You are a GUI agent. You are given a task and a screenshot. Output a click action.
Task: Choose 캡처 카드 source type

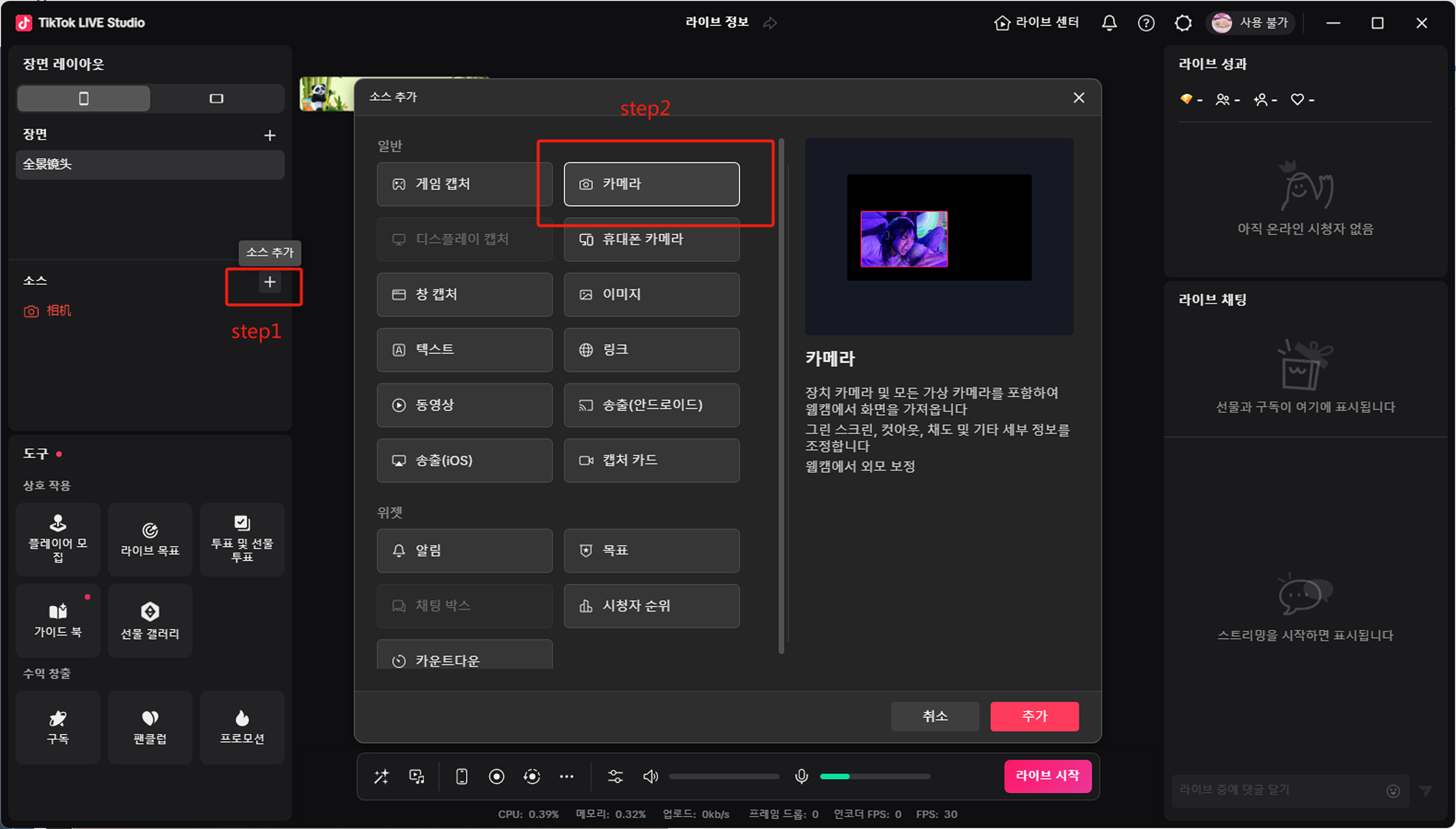point(652,460)
